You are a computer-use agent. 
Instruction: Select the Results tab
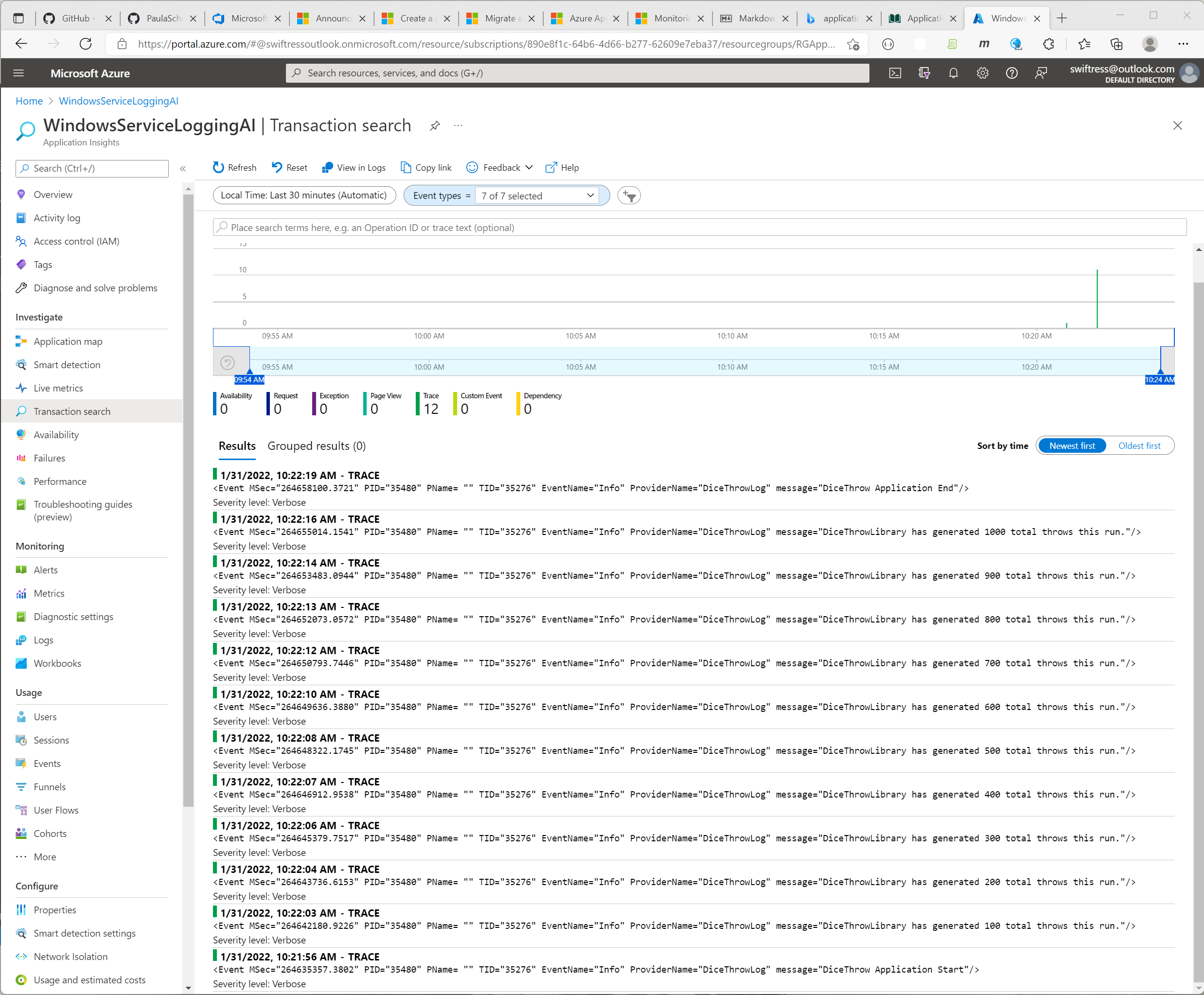[237, 446]
